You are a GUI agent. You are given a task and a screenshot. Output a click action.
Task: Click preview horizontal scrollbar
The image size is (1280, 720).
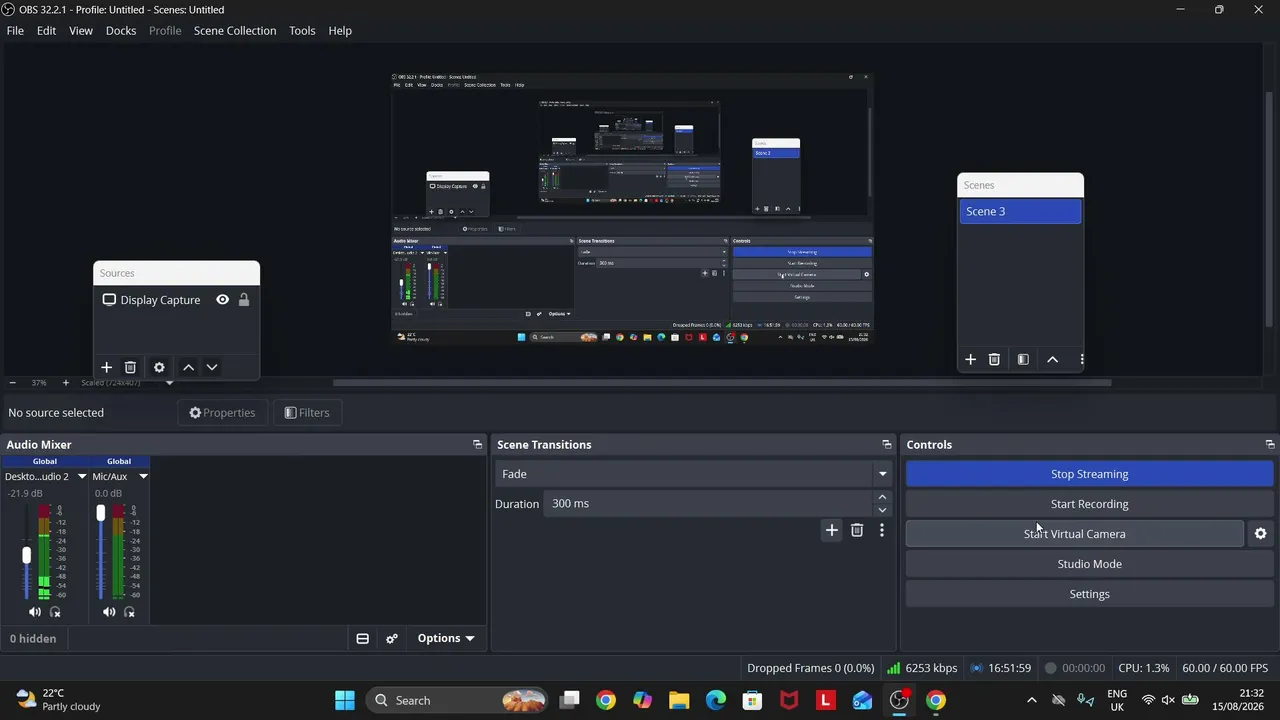[x=722, y=383]
